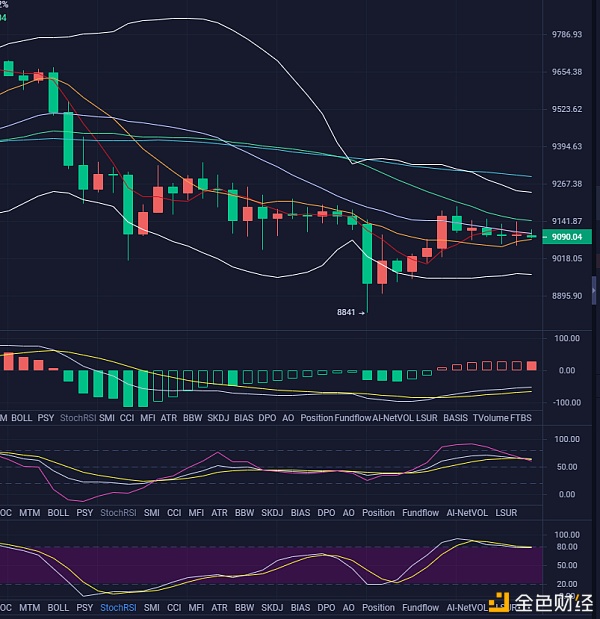Select ATR in the top indicator row
600x619 pixels.
(169, 418)
